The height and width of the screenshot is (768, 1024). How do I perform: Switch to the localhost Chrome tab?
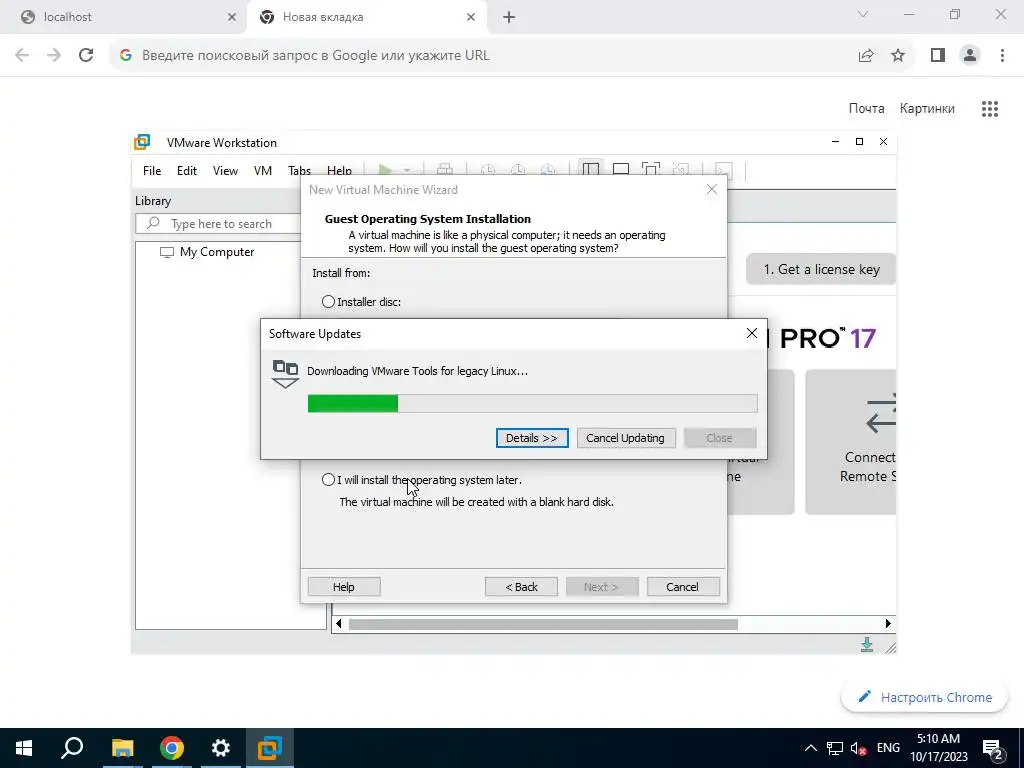click(124, 17)
